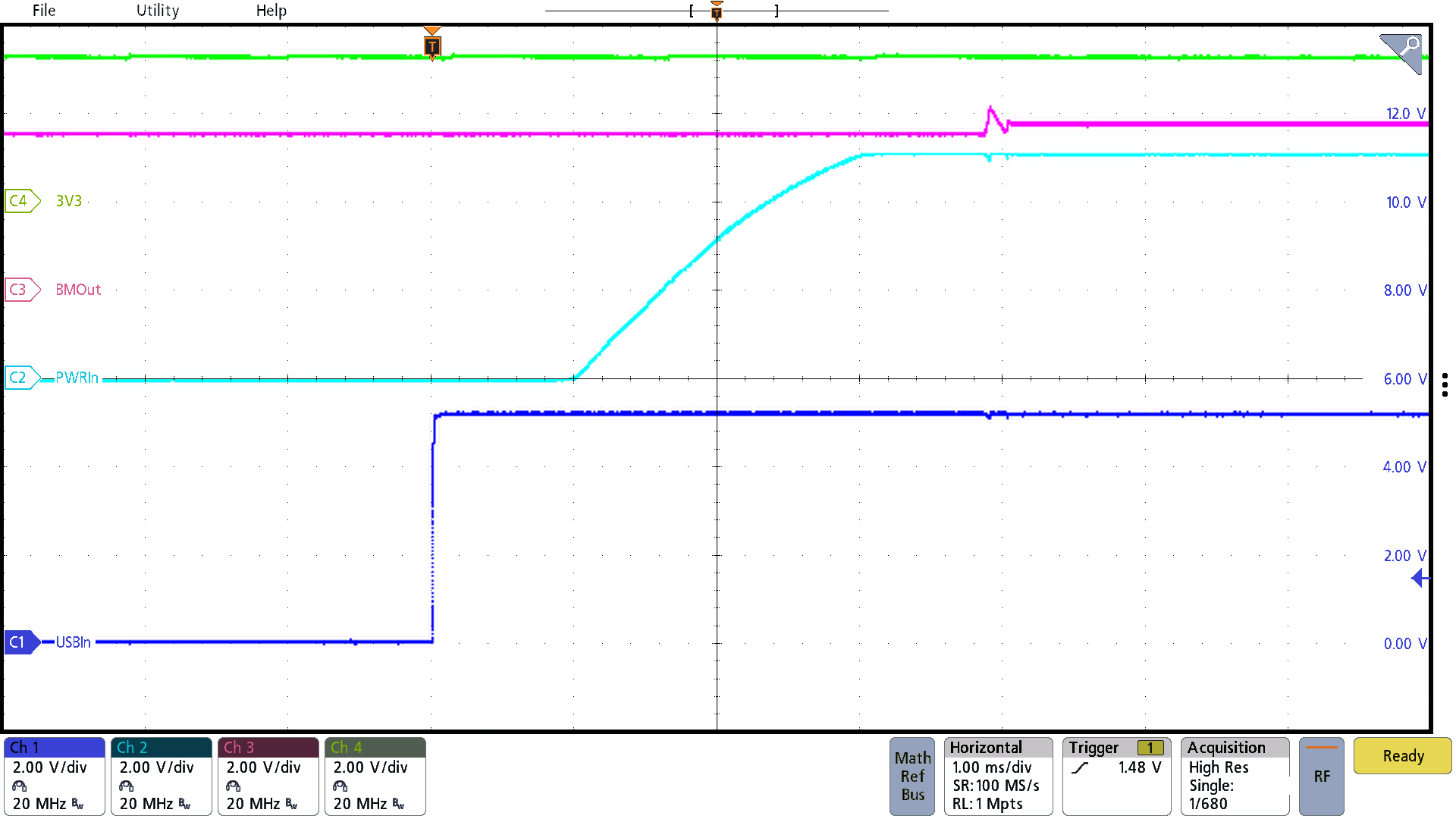The height and width of the screenshot is (819, 1456).
Task: Toggle the C1 USBIn channel on or off
Action: coord(20,642)
